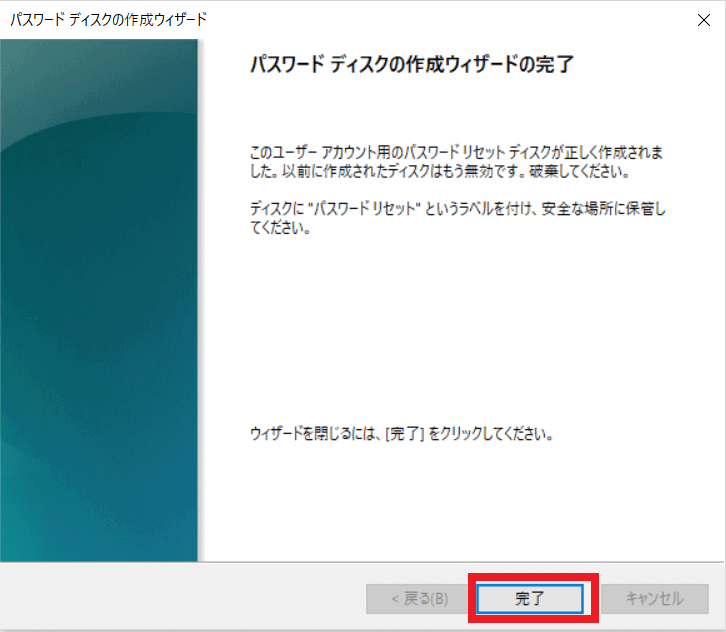The width and height of the screenshot is (726, 632).
Task: Select the heading パスワード ディスクの作成ウィザードの完了
Action: coord(412,64)
